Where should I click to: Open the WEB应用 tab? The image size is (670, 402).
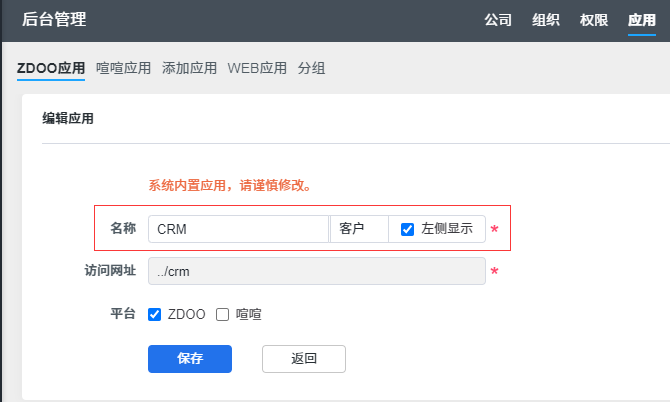pos(257,68)
